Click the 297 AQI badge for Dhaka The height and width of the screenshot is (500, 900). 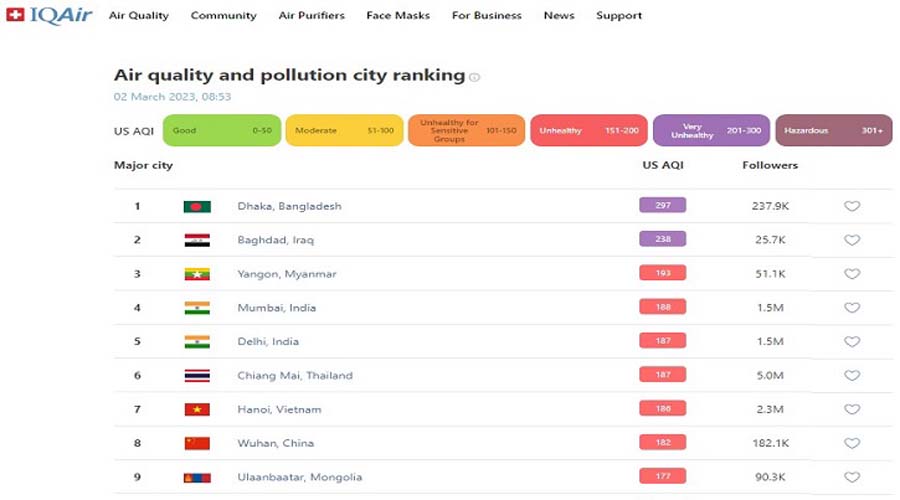tap(662, 205)
